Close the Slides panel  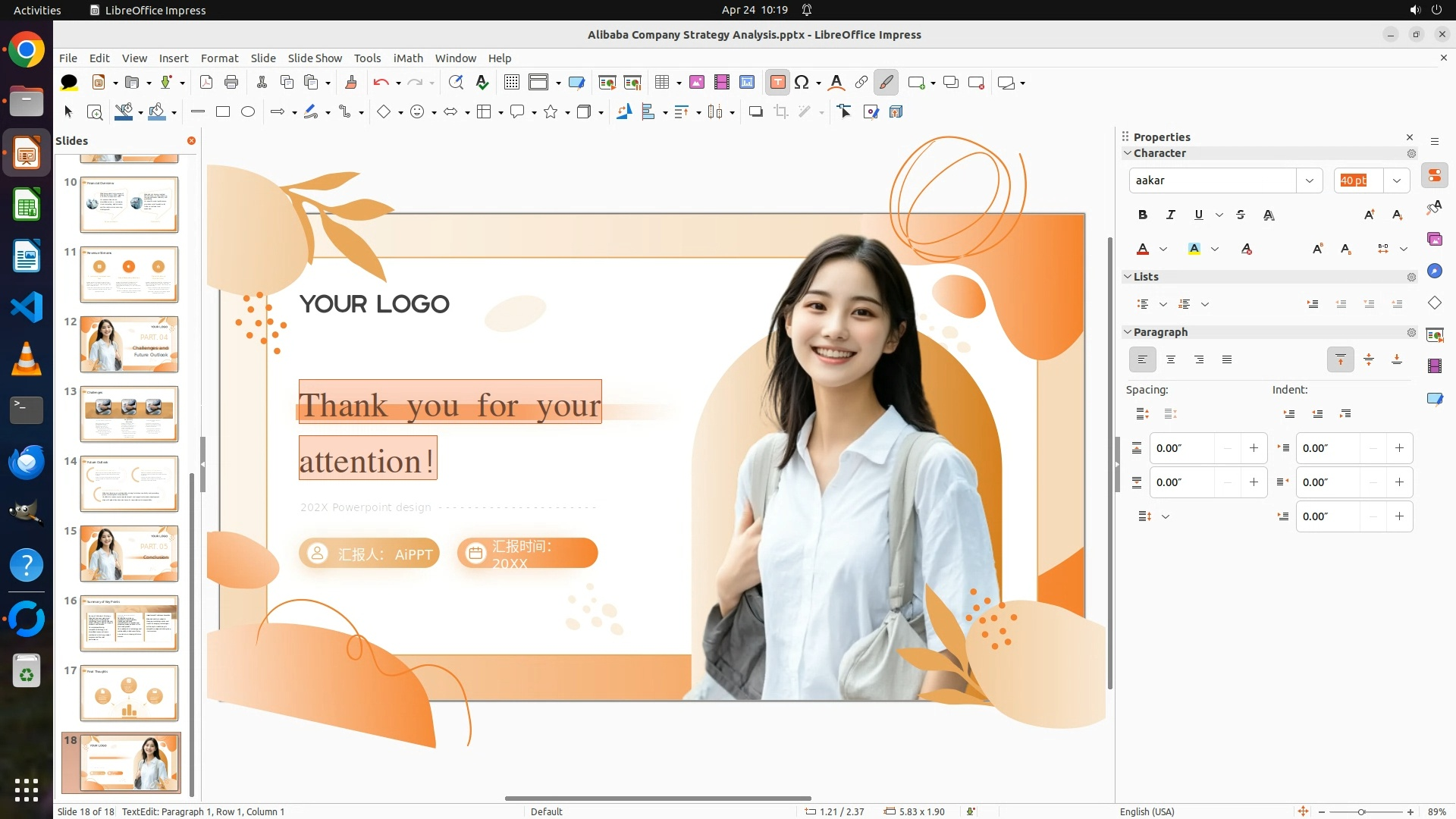click(x=191, y=141)
